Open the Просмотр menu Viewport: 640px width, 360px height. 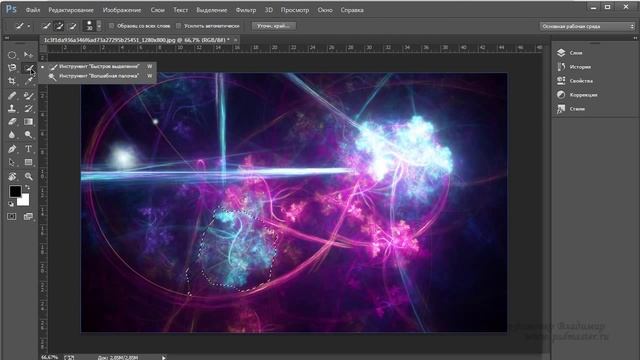295,10
